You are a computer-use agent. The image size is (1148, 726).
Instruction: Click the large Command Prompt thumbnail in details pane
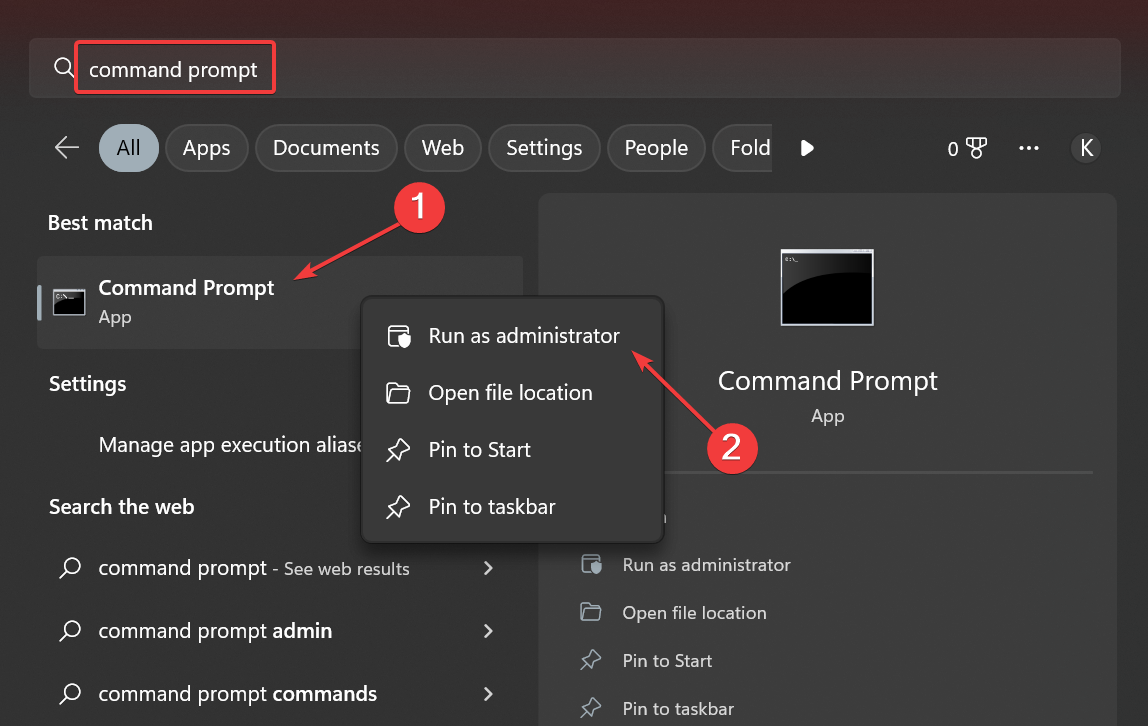pyautogui.click(x=827, y=288)
